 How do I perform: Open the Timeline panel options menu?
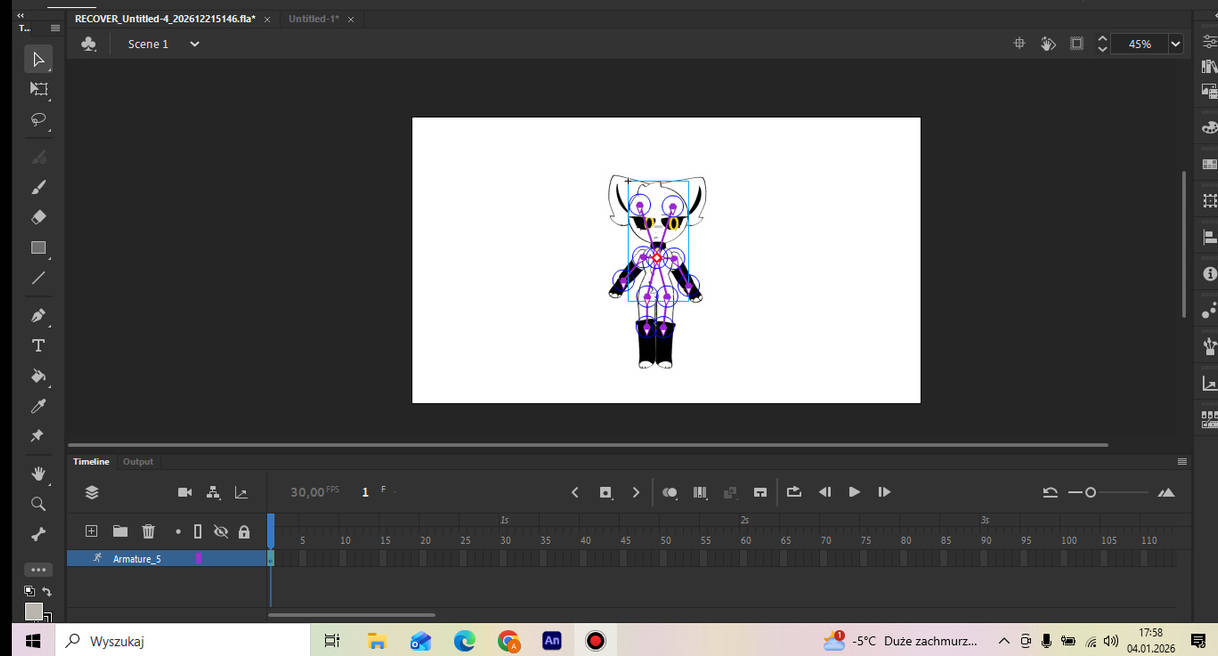pyautogui.click(x=1182, y=462)
